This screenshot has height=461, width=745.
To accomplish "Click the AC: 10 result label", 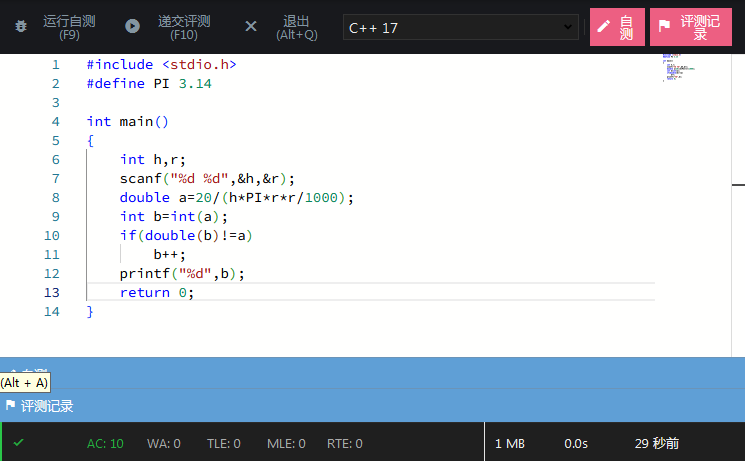I will [x=105, y=443].
